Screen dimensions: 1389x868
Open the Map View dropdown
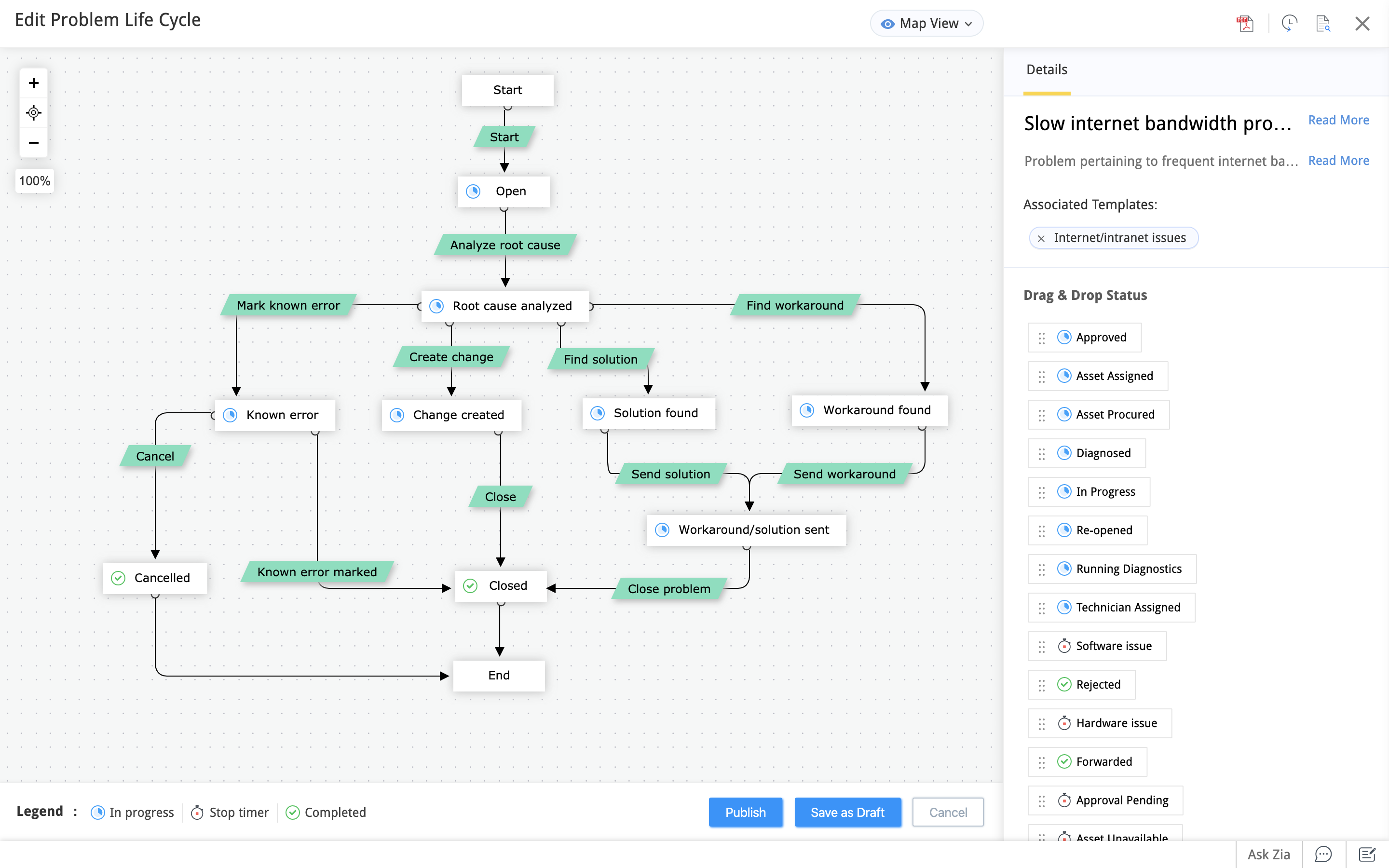(x=926, y=24)
